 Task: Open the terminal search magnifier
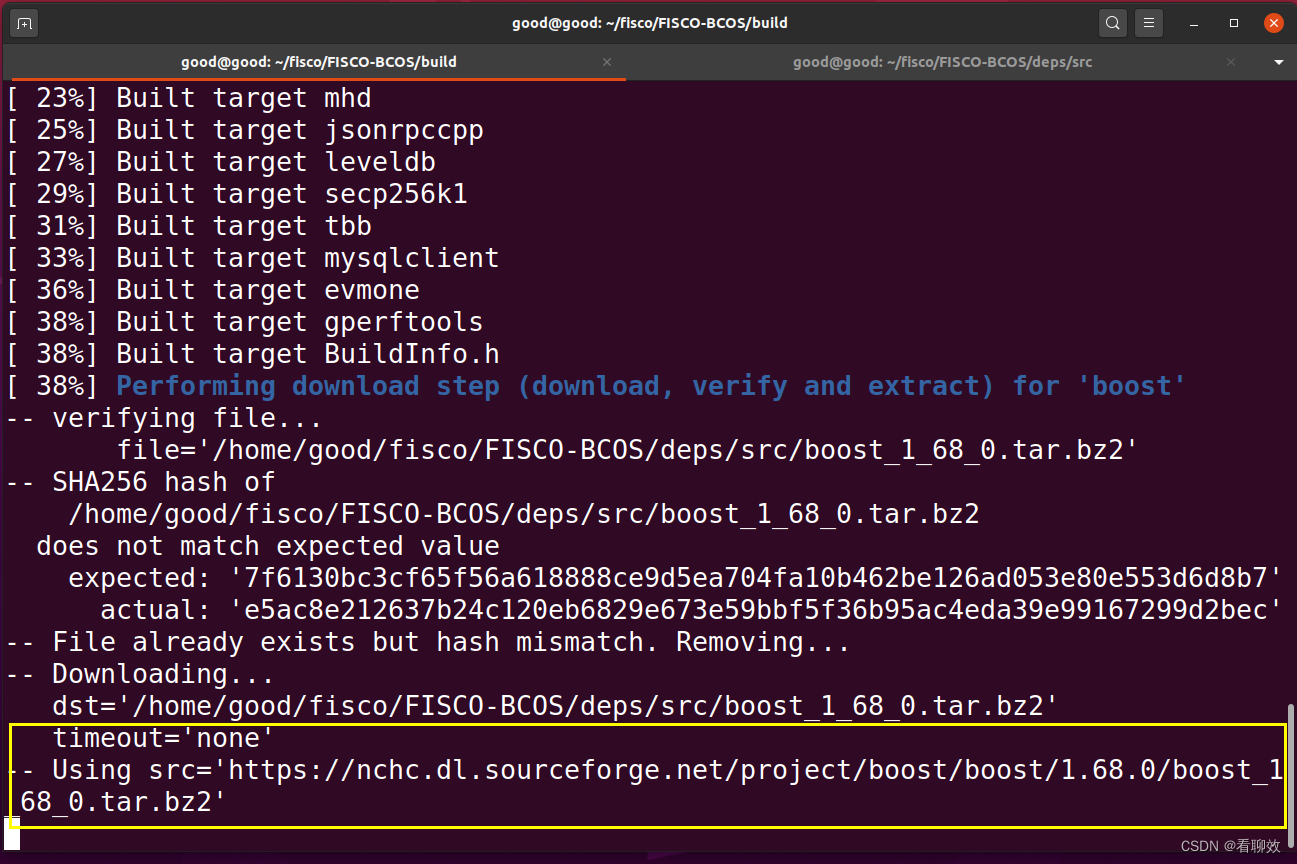point(1112,22)
